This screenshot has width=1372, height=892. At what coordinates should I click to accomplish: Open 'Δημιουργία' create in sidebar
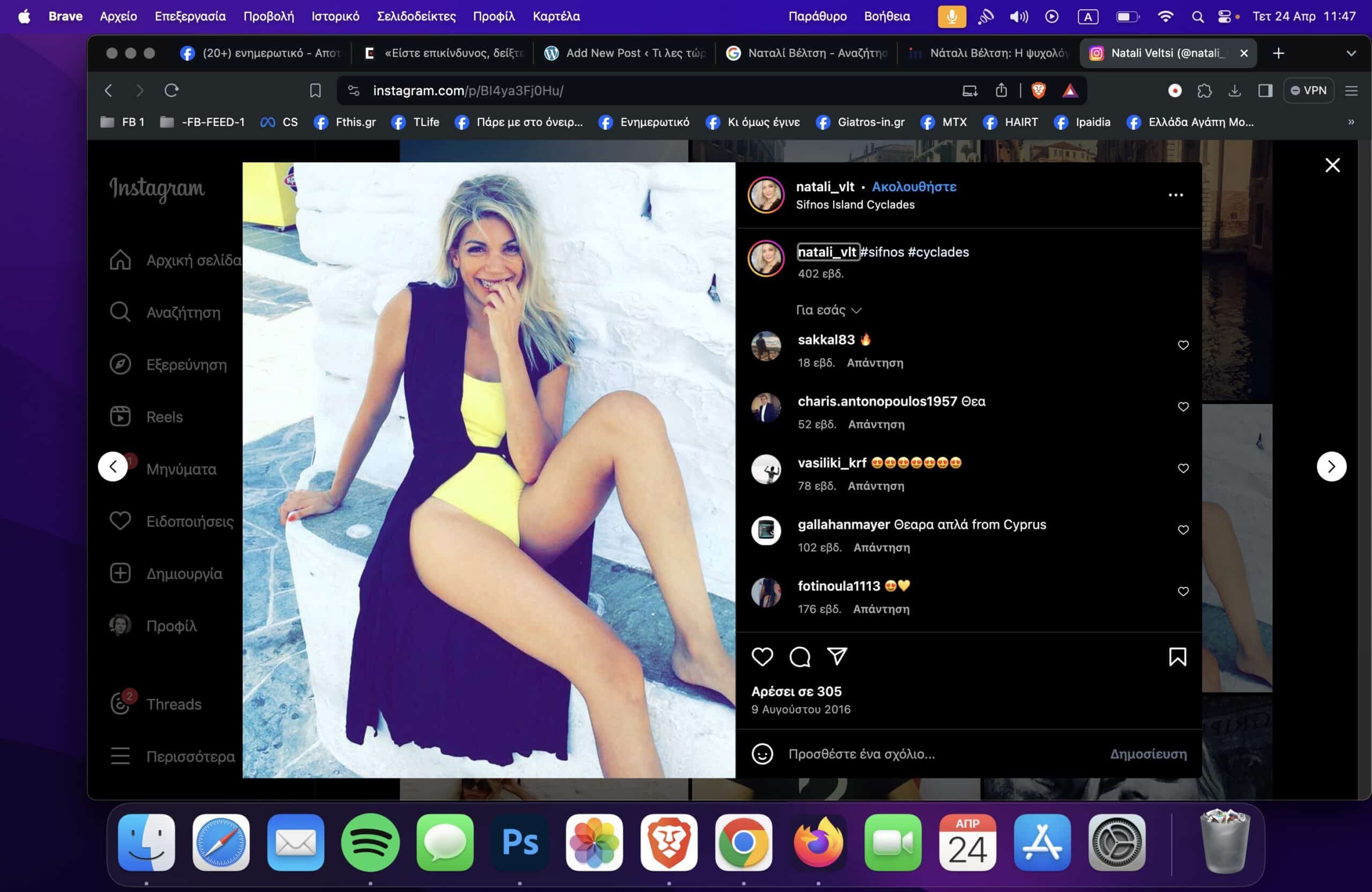pyautogui.click(x=166, y=573)
